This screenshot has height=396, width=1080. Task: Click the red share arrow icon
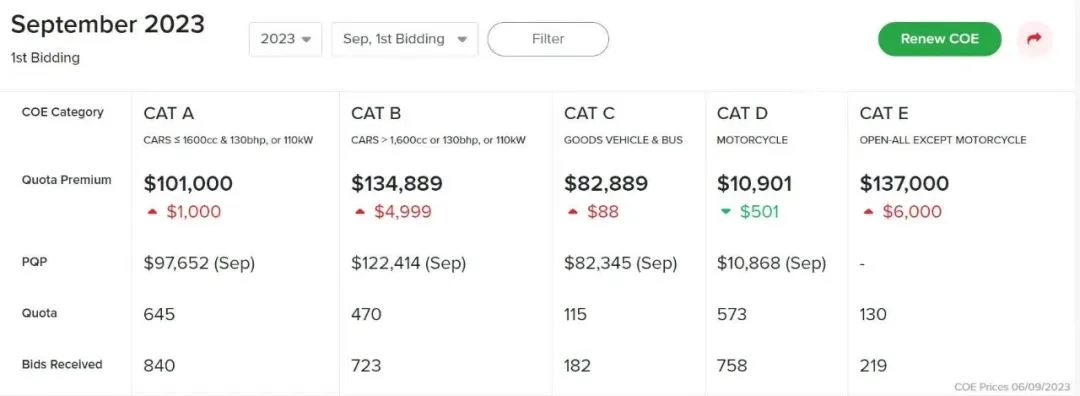1034,39
